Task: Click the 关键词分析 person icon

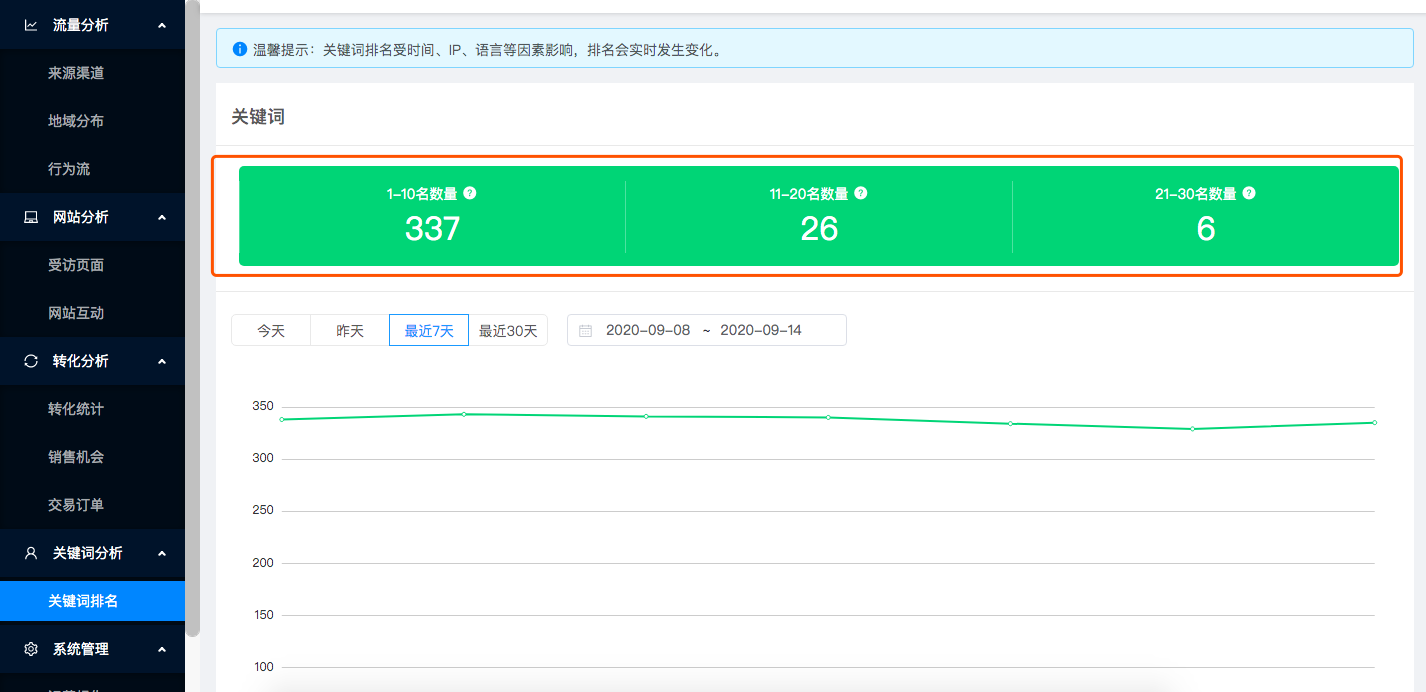Action: [31, 553]
